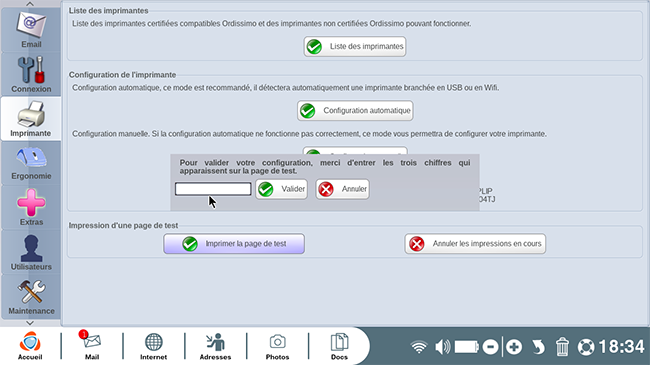Open the Wifi status indicator
This screenshot has width=650, height=365.
tap(419, 347)
